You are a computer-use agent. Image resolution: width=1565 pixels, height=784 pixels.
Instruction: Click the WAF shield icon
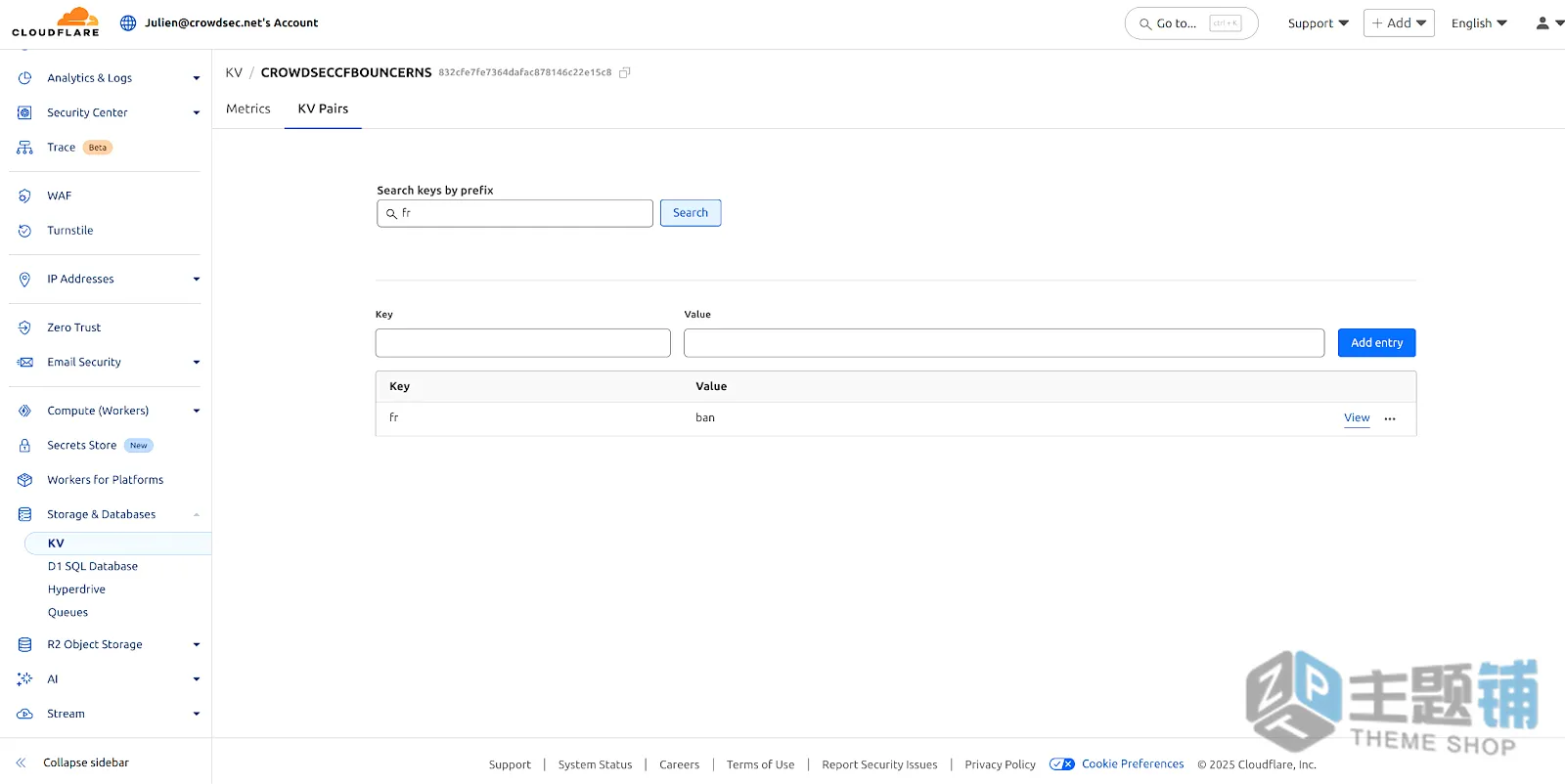pos(24,196)
